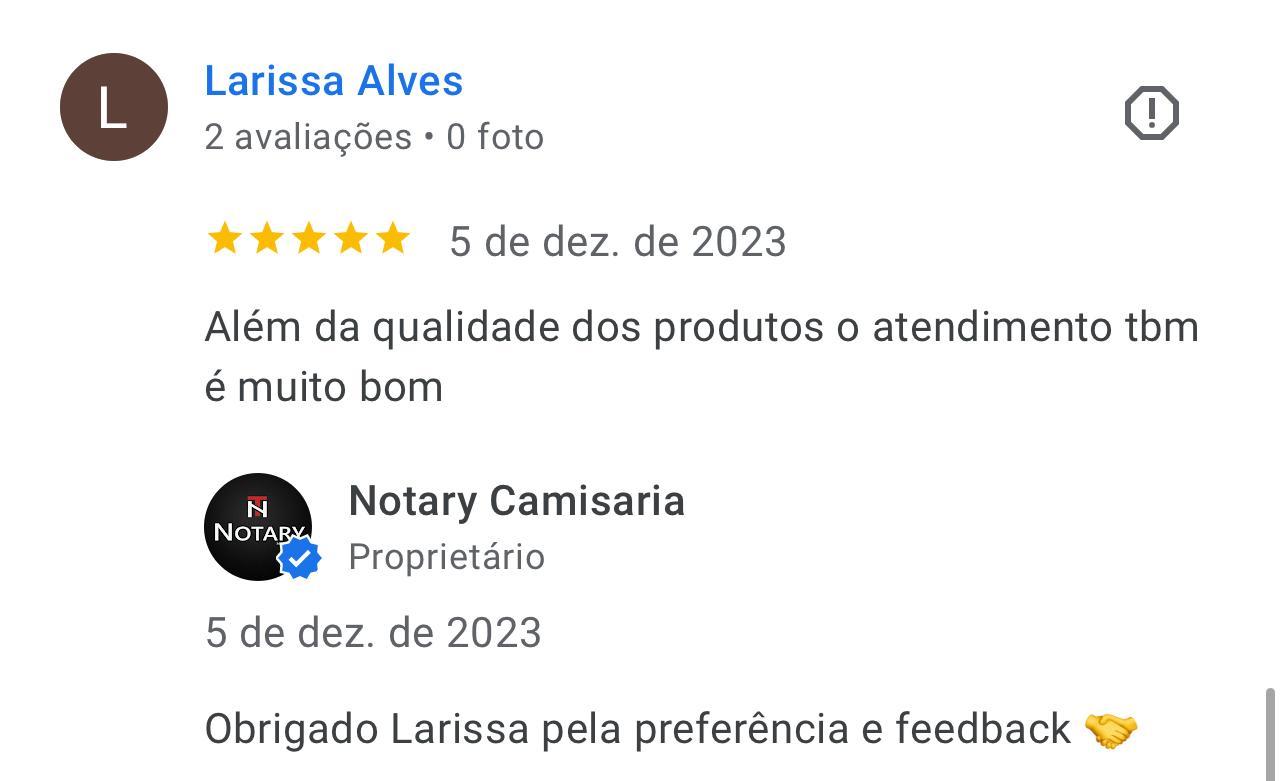Click the Notary Camisaria owner name

pos(516,501)
